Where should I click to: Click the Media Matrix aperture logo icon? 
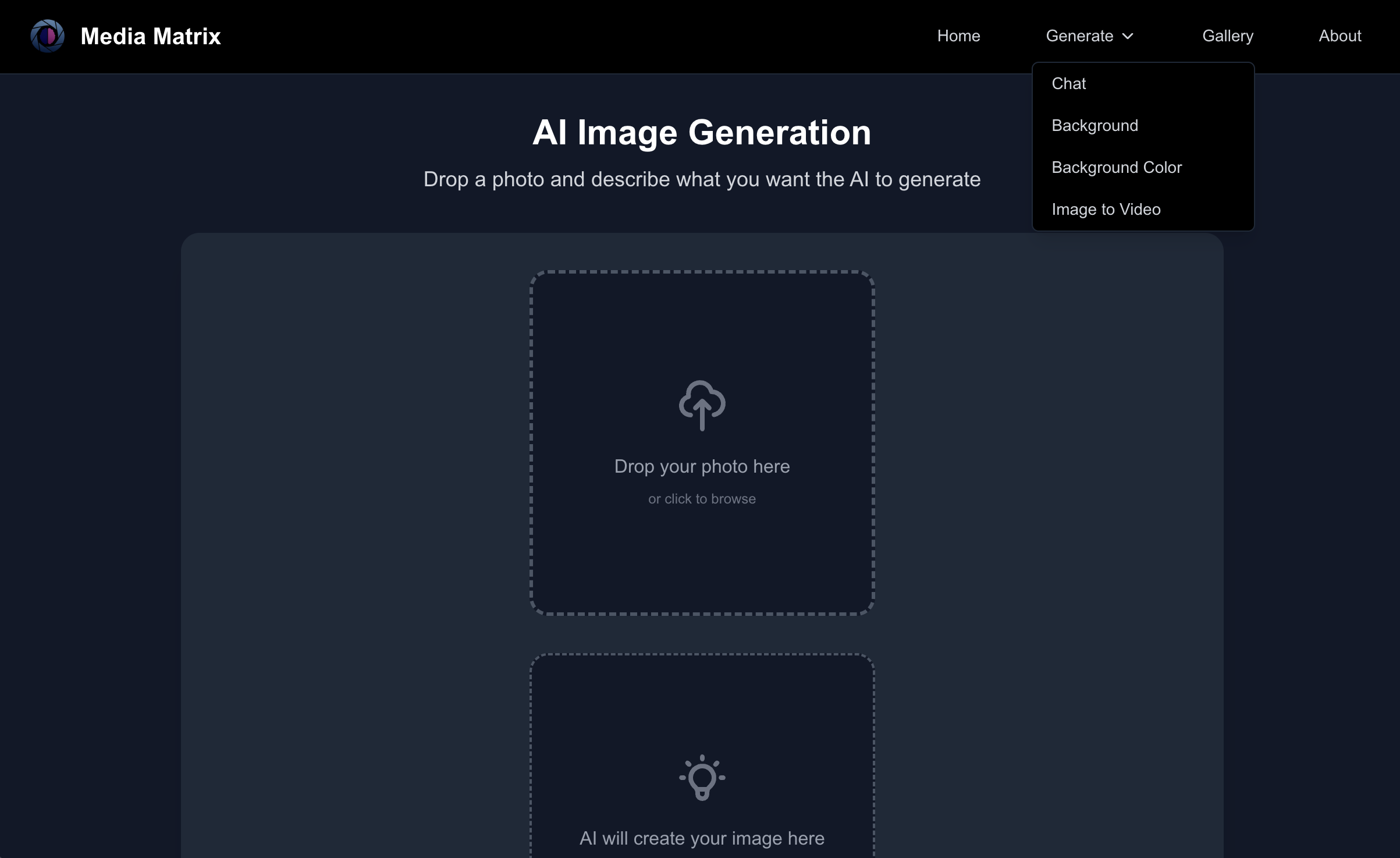pyautogui.click(x=47, y=36)
